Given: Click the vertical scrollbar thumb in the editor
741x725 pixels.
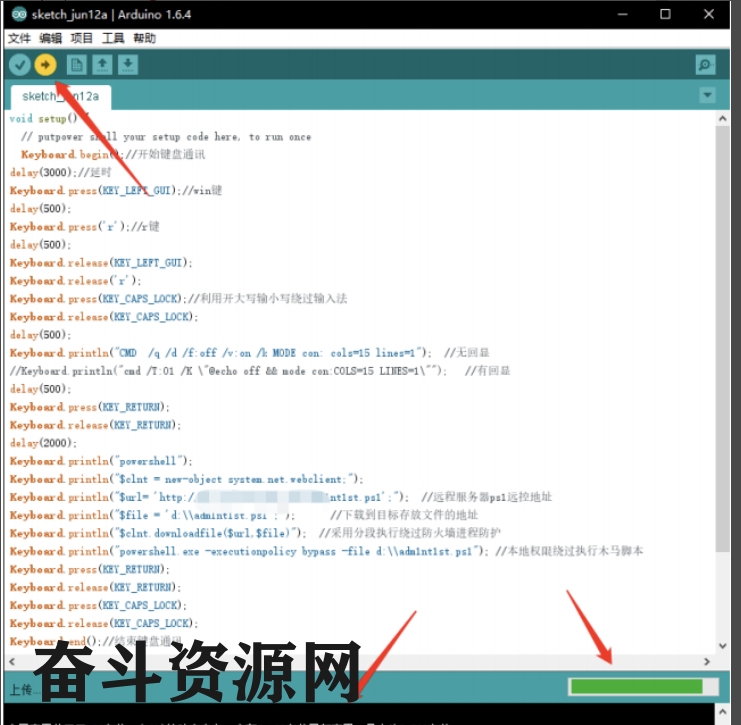Looking at the screenshot, I should click(x=722, y=338).
